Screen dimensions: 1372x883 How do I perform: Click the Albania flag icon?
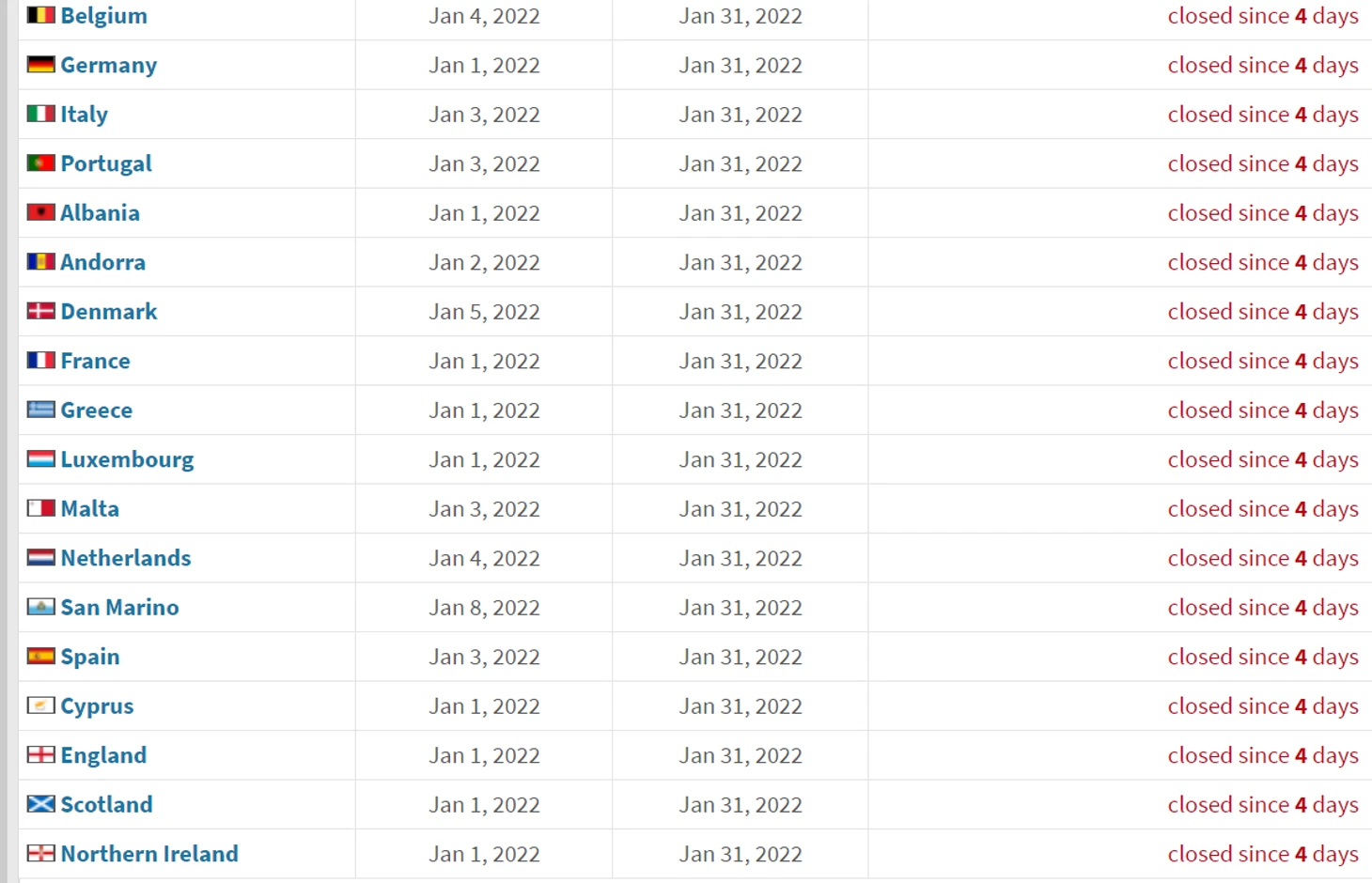41,212
